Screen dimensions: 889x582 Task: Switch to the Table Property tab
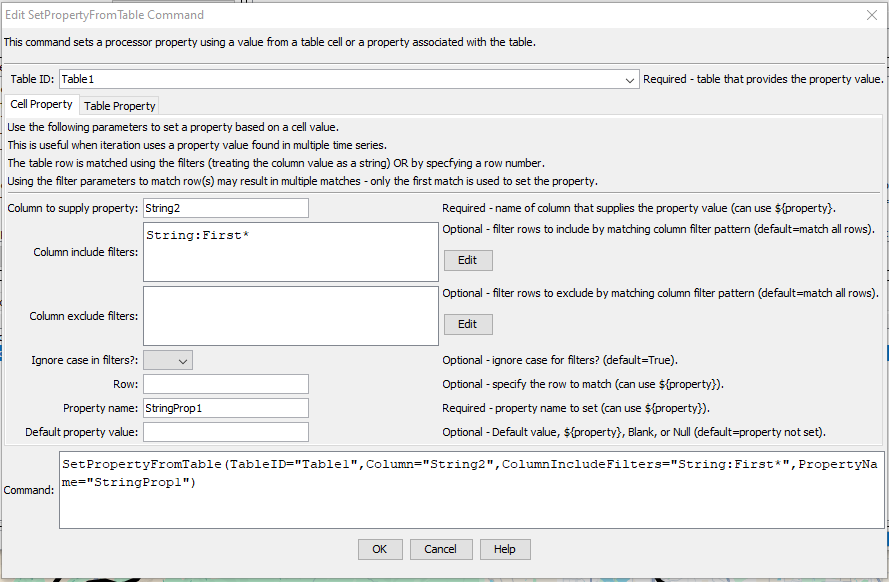[119, 106]
